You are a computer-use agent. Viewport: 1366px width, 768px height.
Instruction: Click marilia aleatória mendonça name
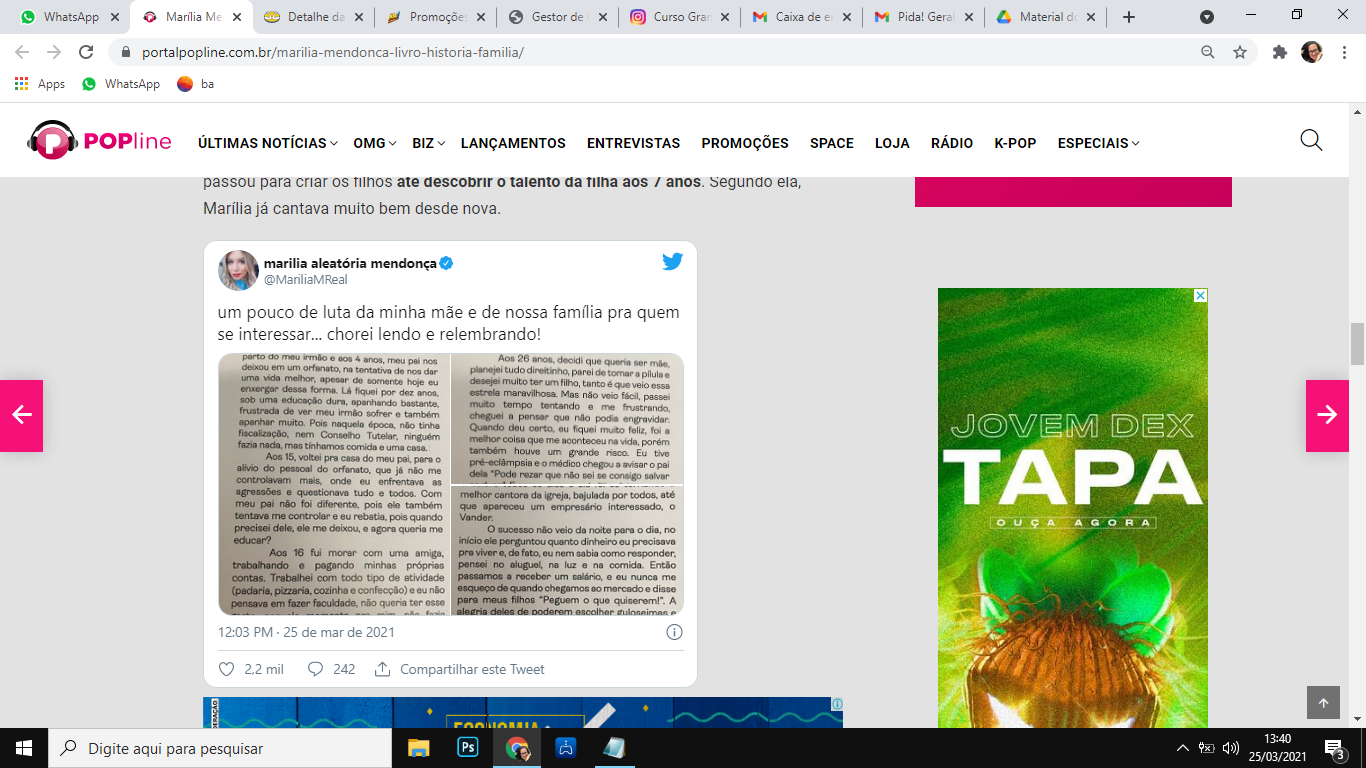pos(350,263)
